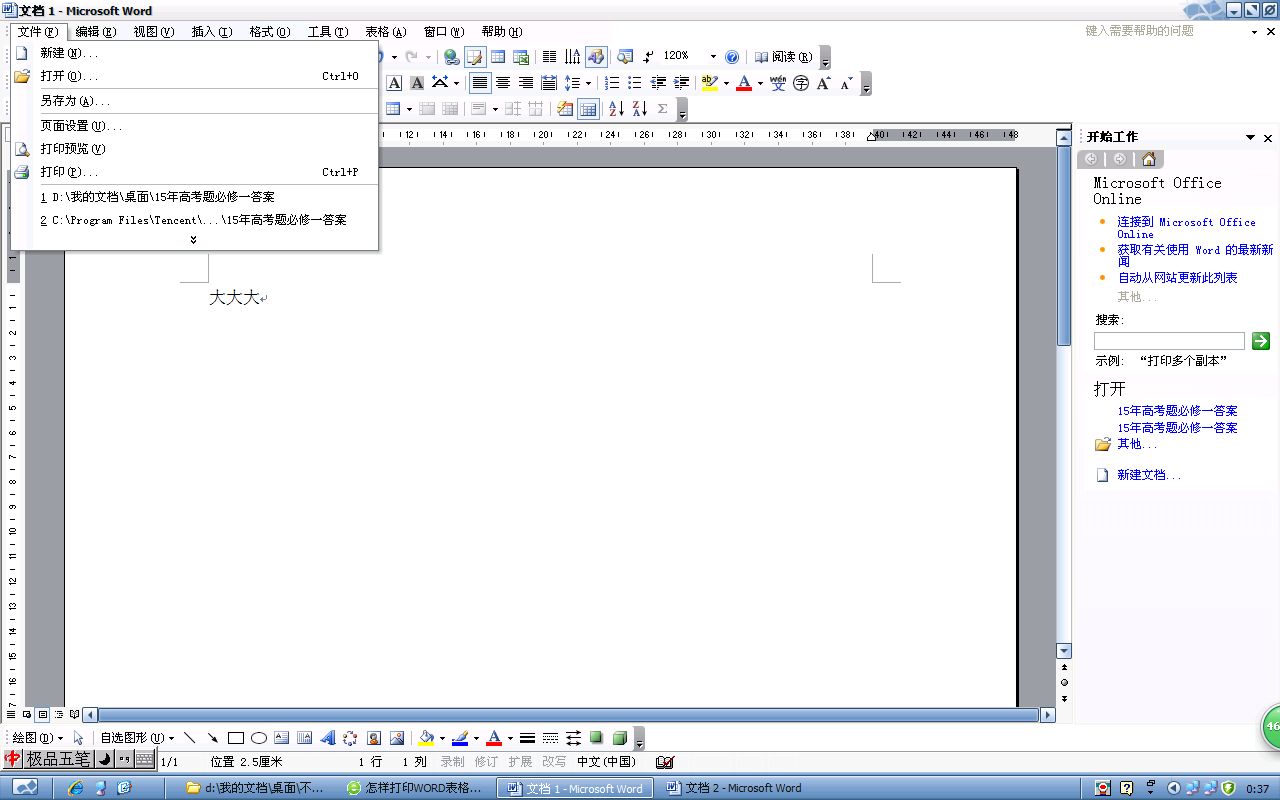Screen dimensions: 1280x800
Task: Open line color dropdown on drawing toolbar
Action: tap(476, 738)
